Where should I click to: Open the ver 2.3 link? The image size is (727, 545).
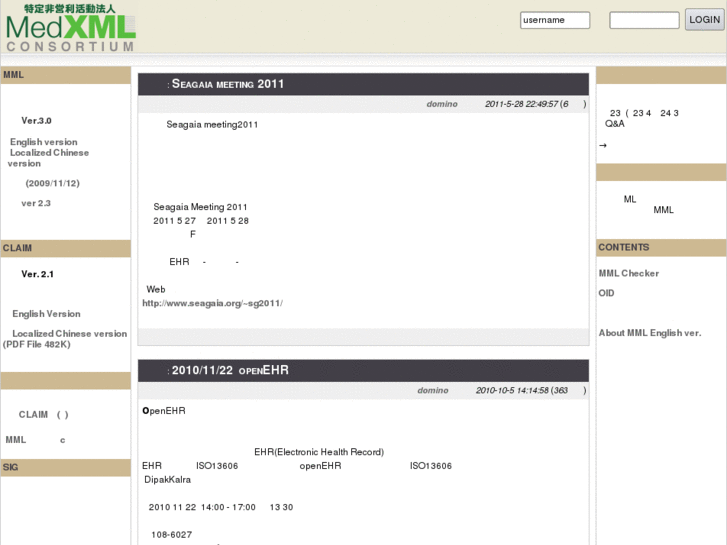pos(36,203)
